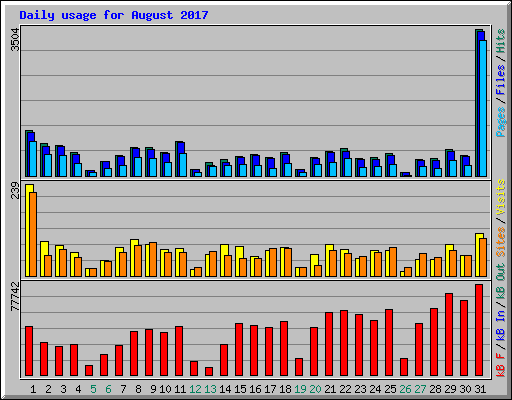
Task: Click the Files legend label
Action: pyautogui.click(x=501, y=79)
